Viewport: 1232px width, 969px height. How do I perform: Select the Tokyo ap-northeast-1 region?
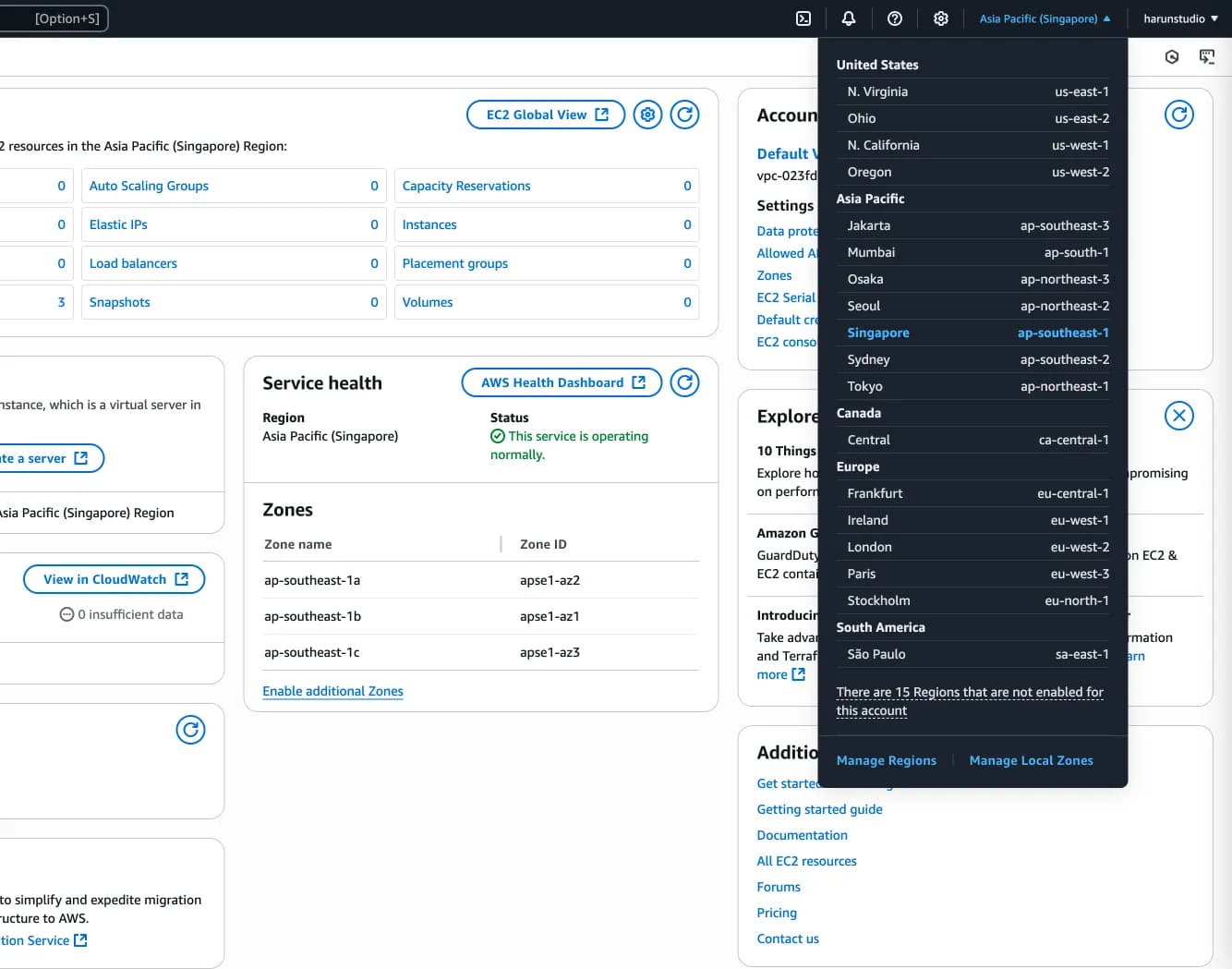977,386
